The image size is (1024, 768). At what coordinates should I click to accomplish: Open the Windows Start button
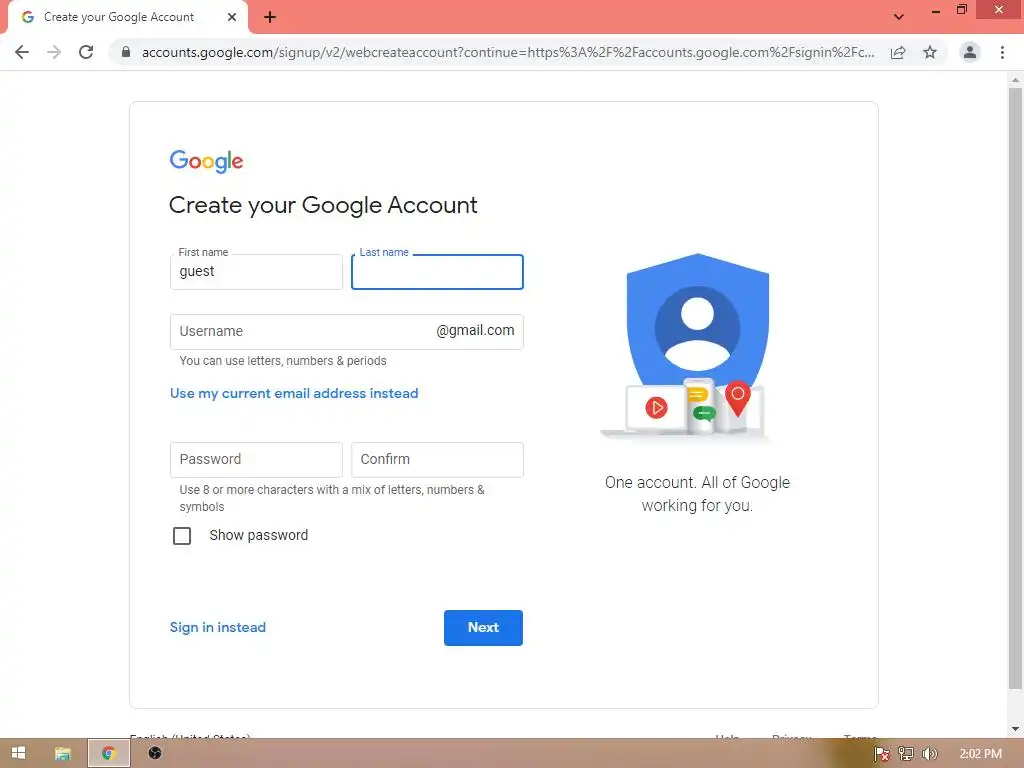pos(19,753)
